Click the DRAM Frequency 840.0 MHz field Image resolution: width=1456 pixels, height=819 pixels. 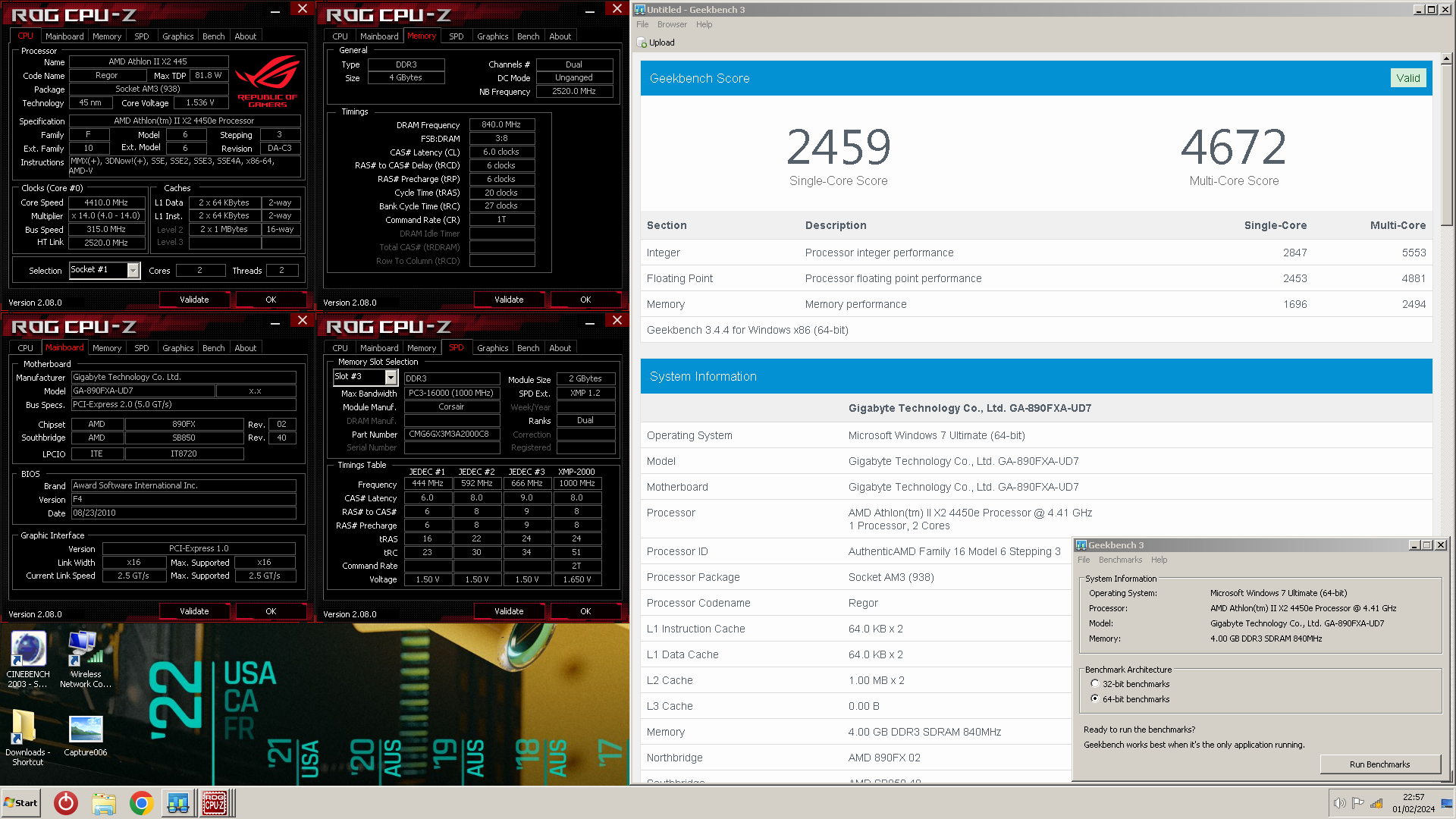tap(501, 124)
